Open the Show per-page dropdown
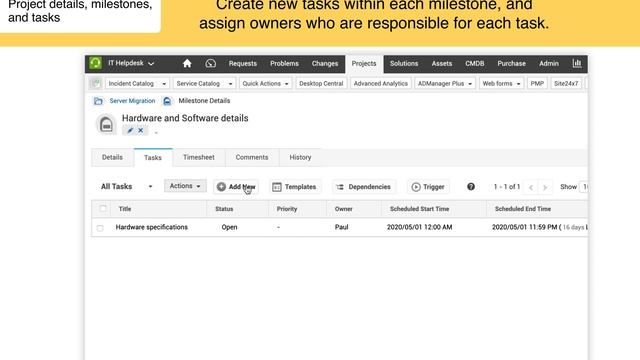The width and height of the screenshot is (640, 360). coord(584,187)
